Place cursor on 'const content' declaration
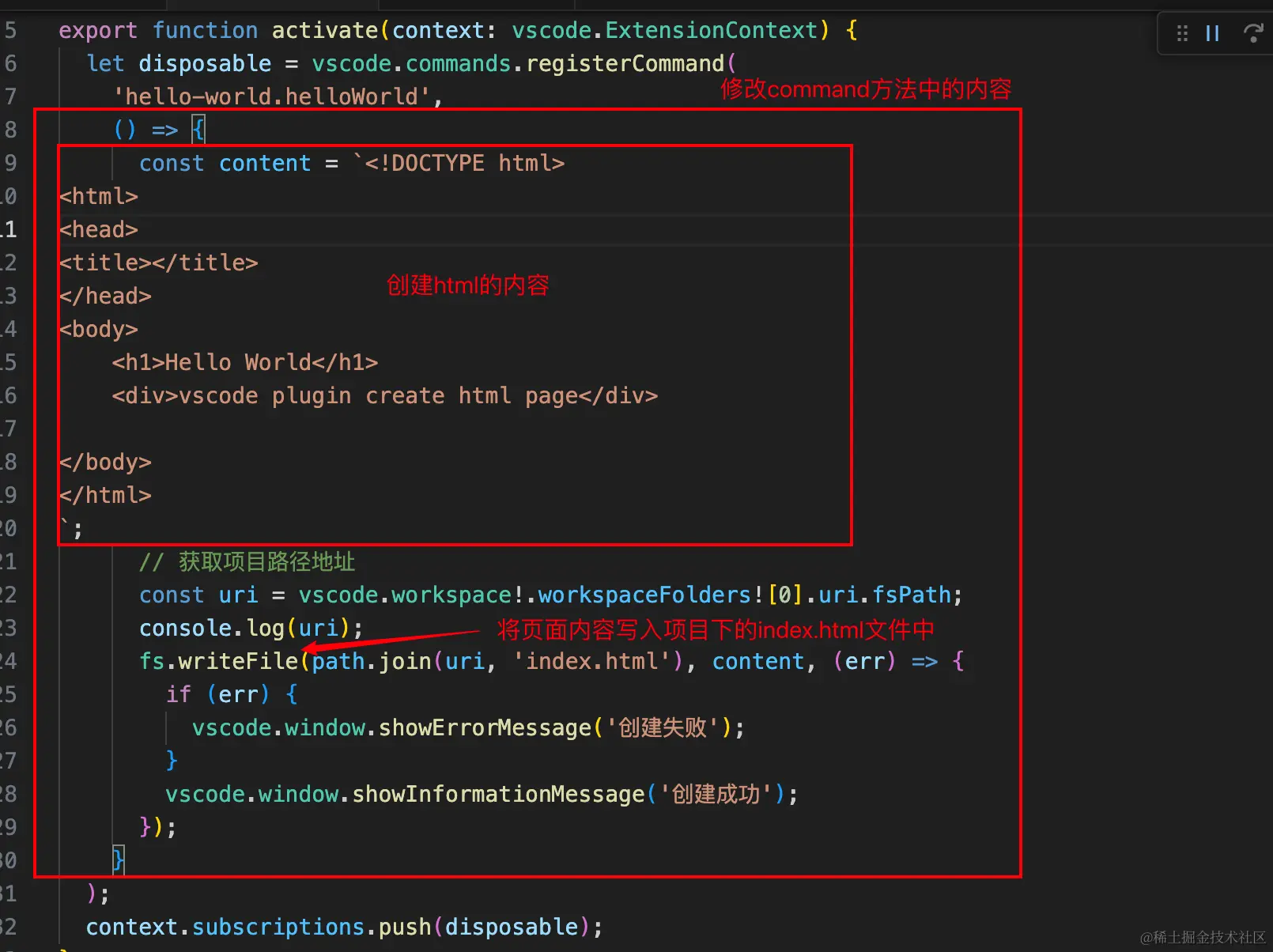Image resolution: width=1273 pixels, height=952 pixels. pos(225,163)
